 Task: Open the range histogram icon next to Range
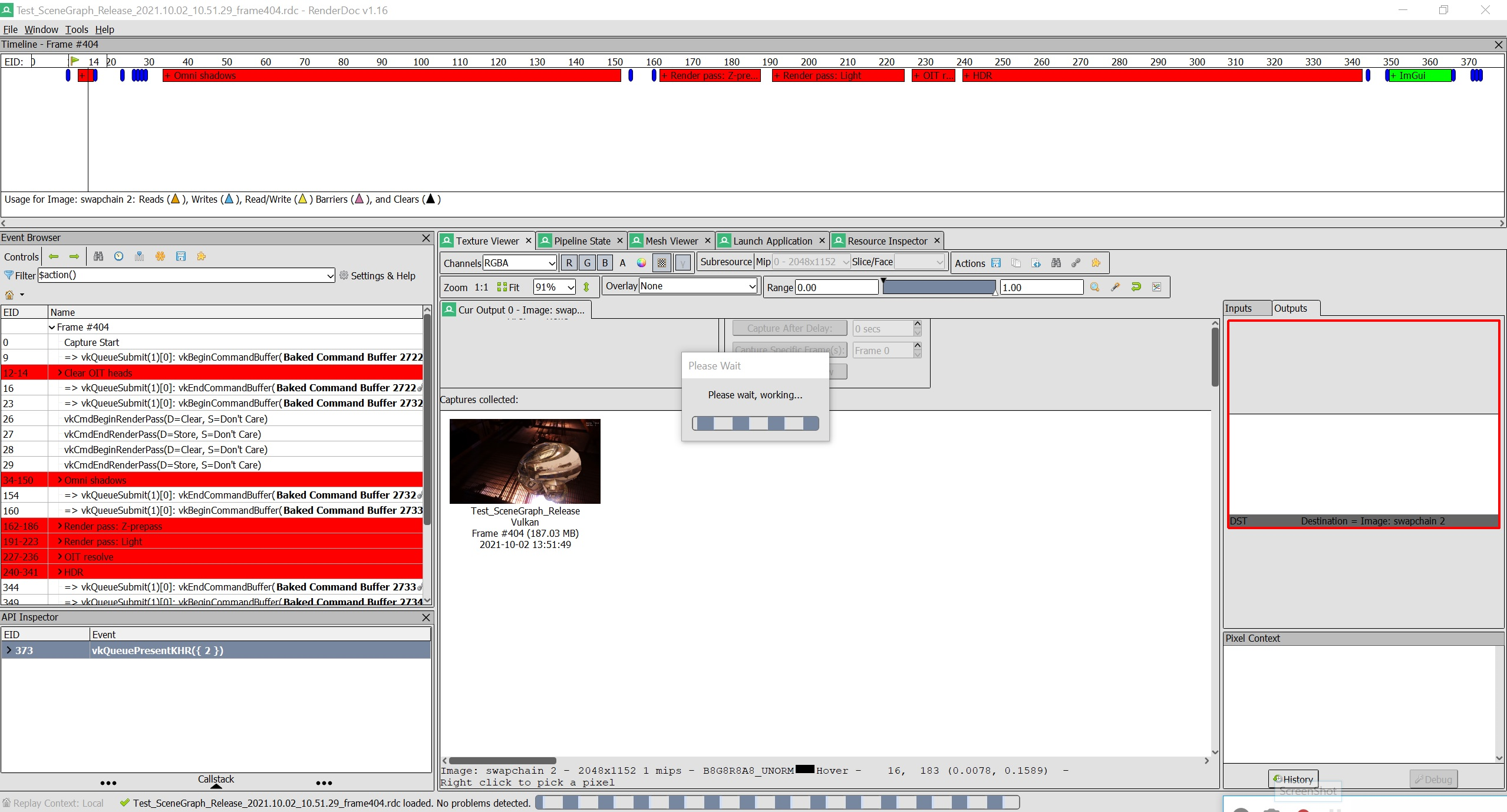1156,287
